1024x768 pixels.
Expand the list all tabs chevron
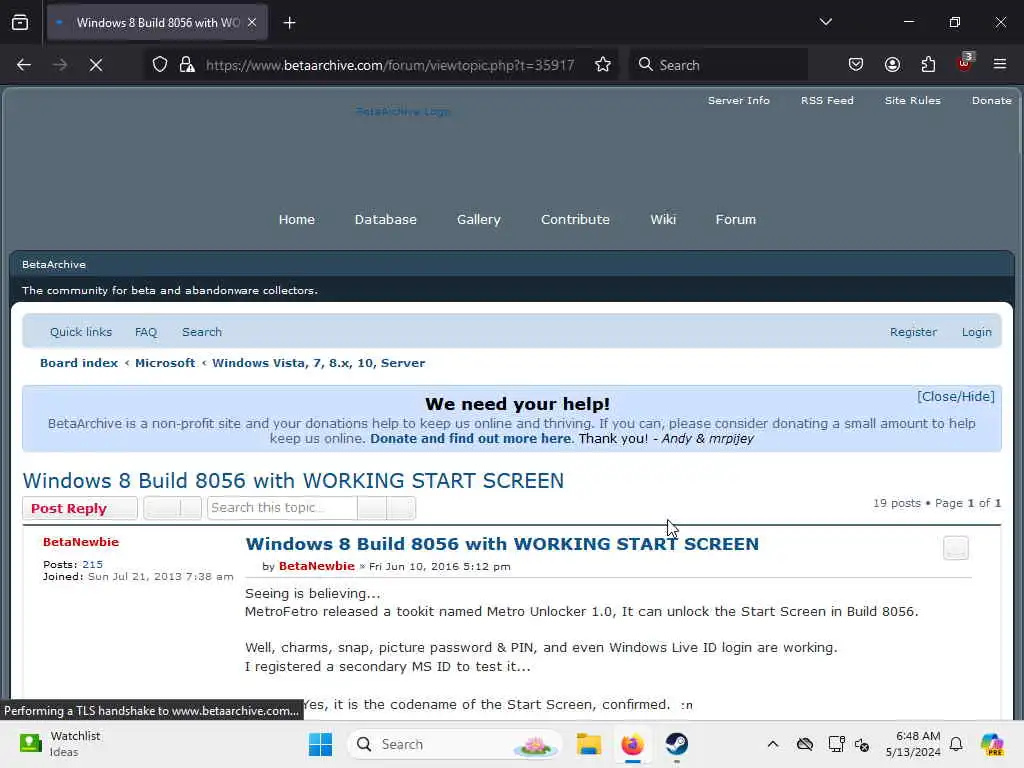pos(825,22)
